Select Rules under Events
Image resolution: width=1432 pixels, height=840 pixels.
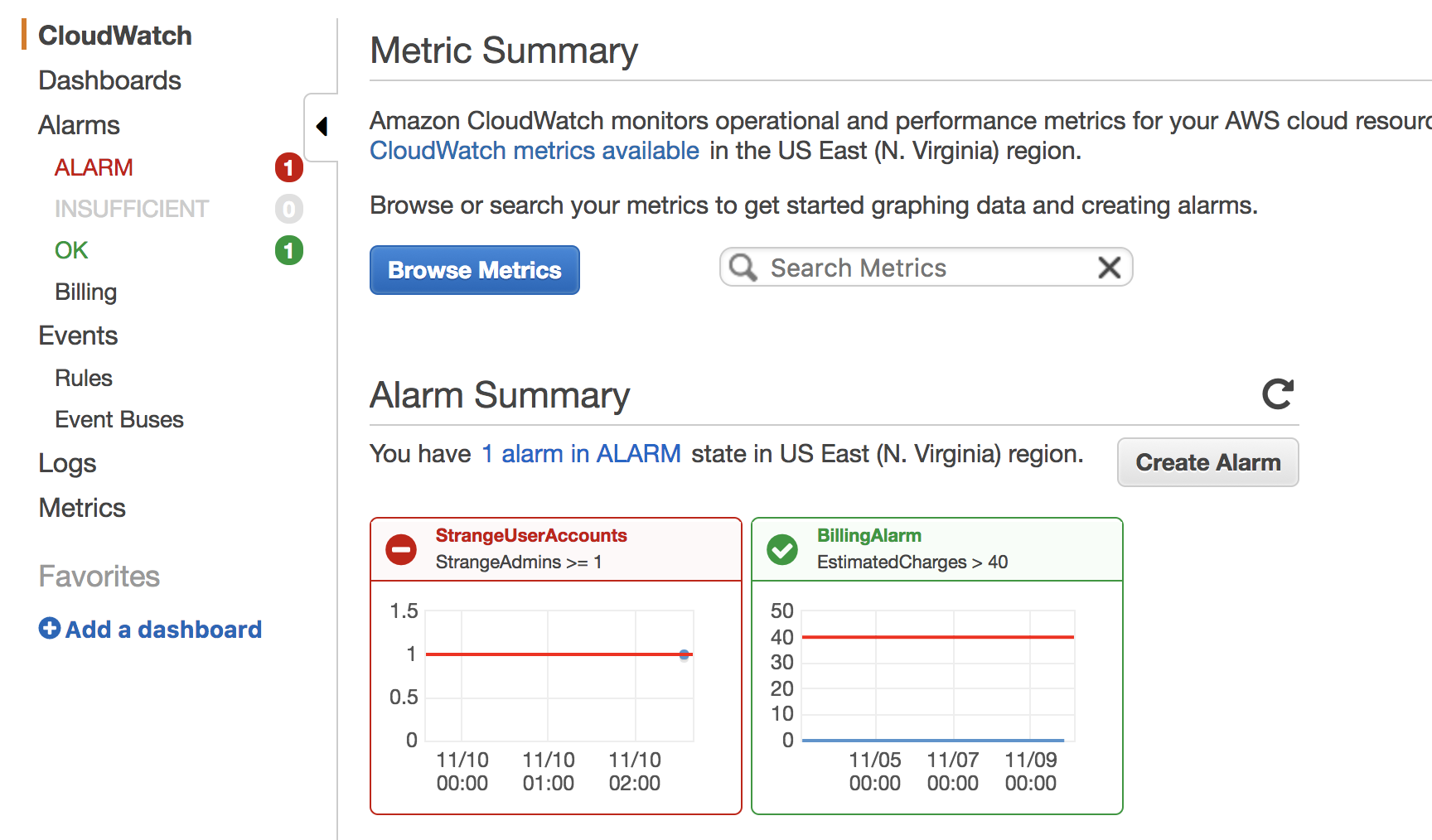click(x=84, y=378)
